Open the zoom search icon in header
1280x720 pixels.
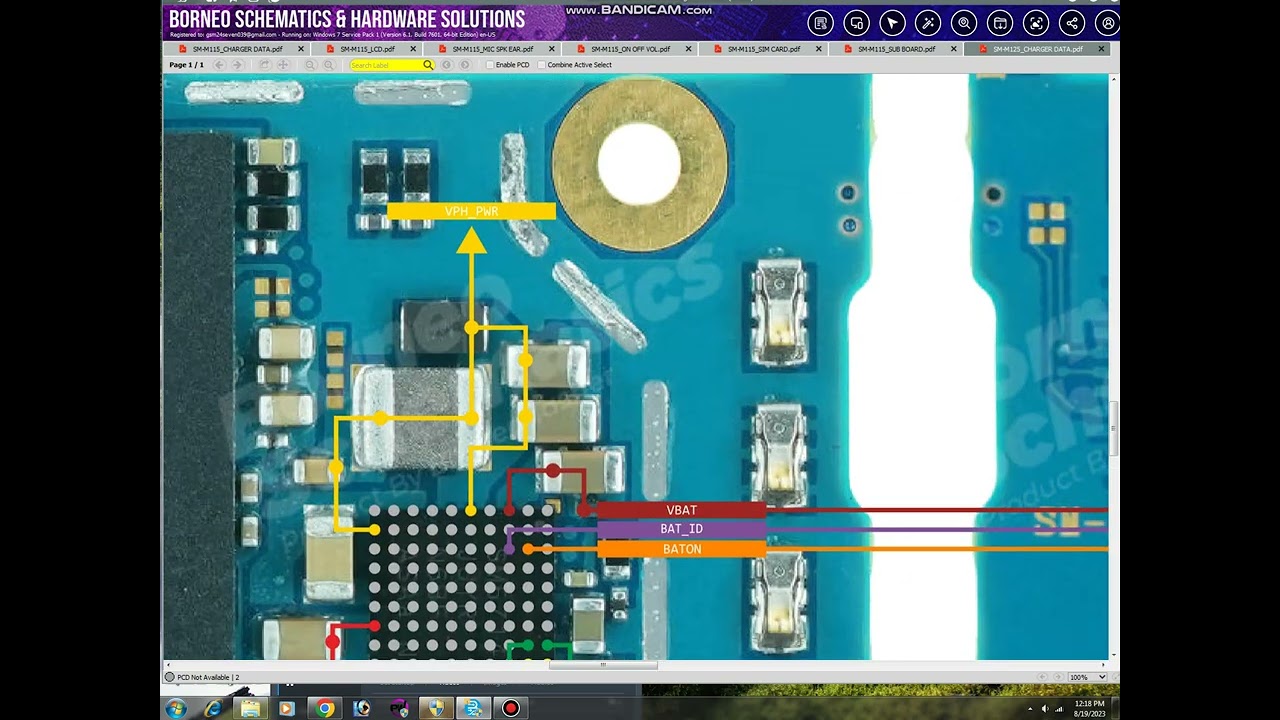(964, 23)
